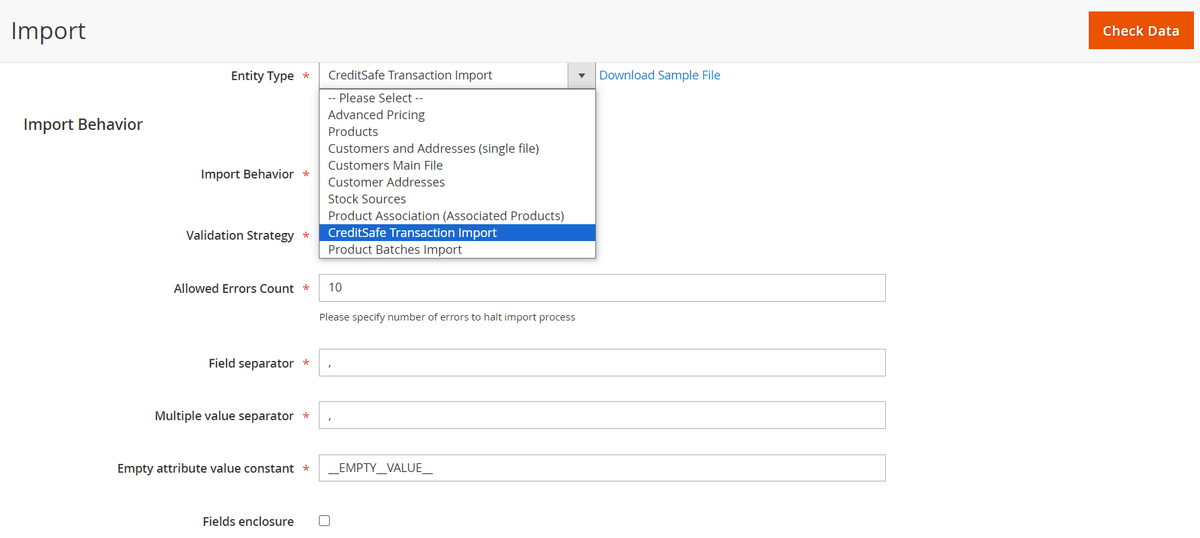Click the Entity Type select box
The image size is (1200, 538).
(x=443, y=76)
